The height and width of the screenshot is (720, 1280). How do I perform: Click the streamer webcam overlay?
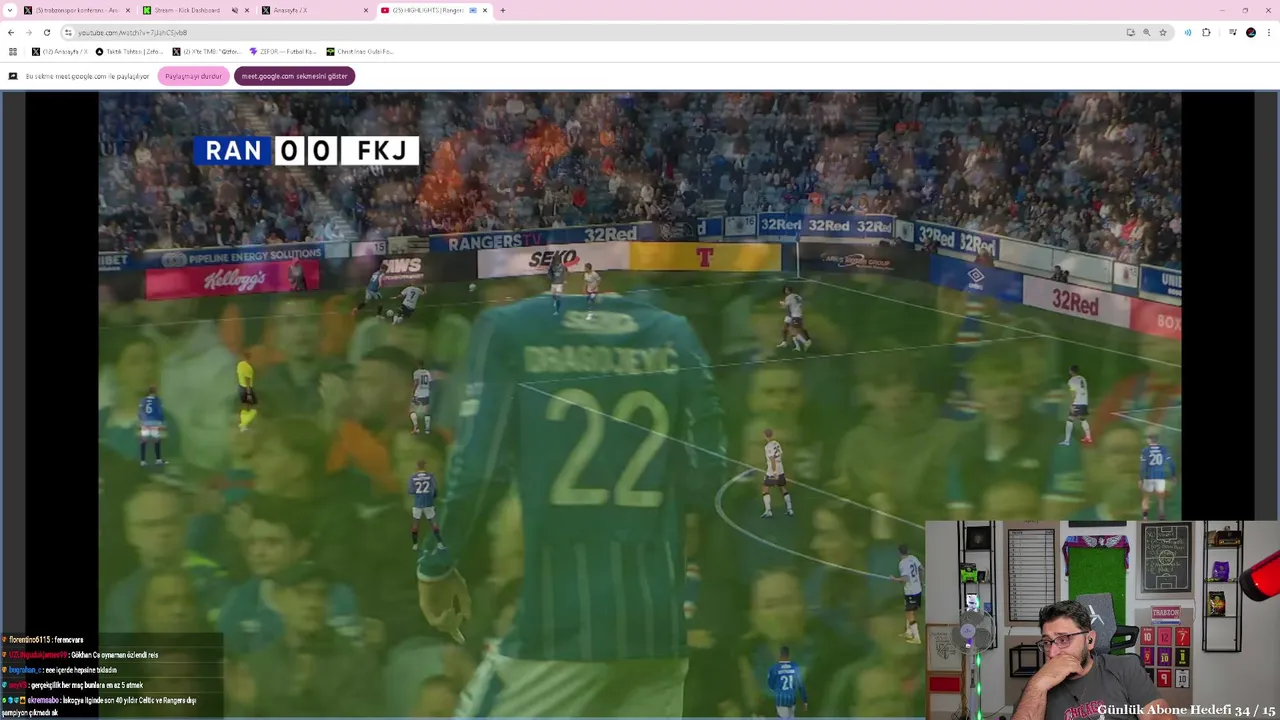click(1102, 619)
